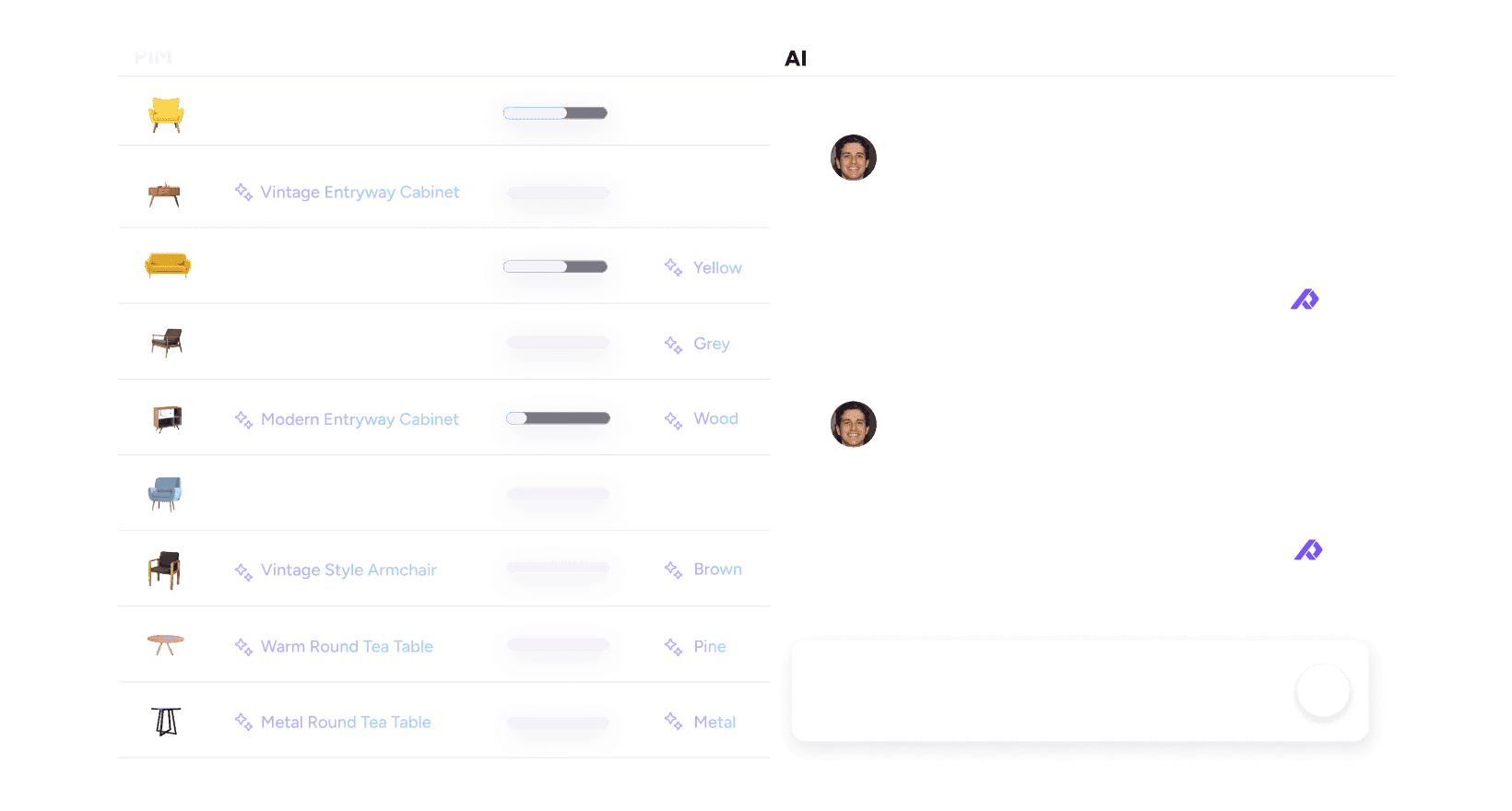Click the first user avatar in AI chat
1512x811 pixels.
click(854, 158)
